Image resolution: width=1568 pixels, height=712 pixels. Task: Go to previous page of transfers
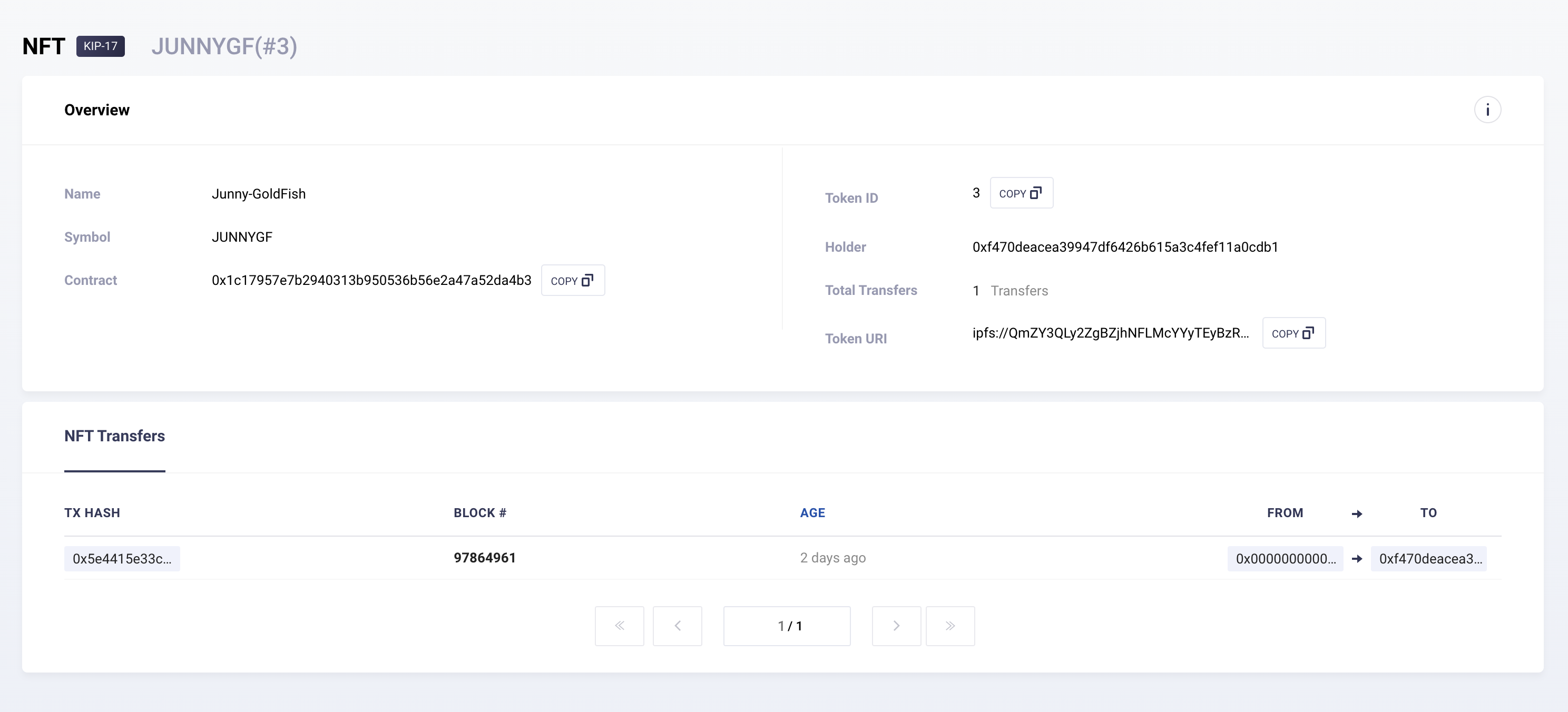coord(677,626)
